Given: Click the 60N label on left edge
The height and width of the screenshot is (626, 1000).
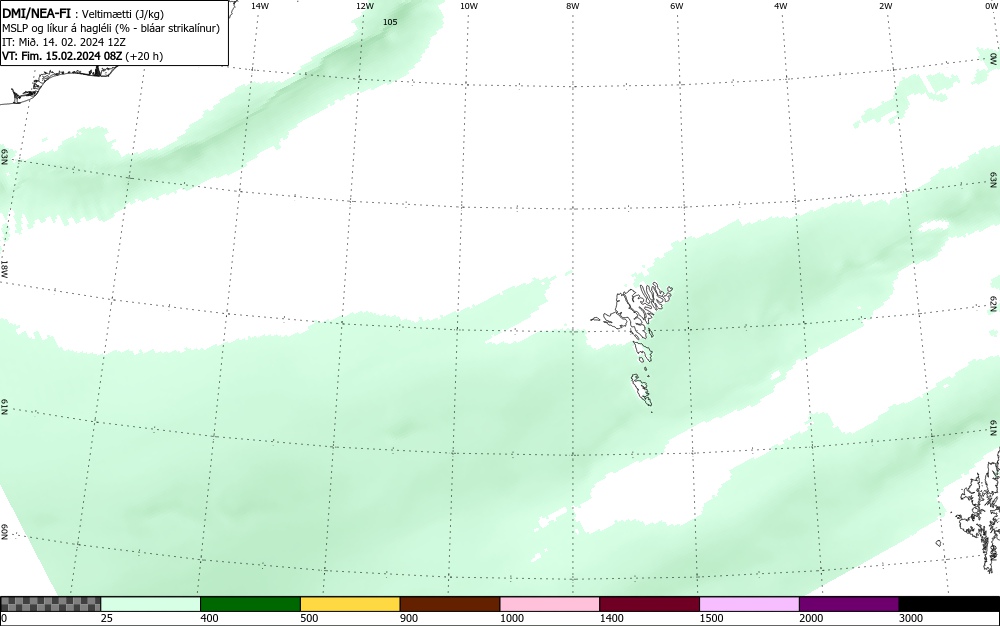Looking at the screenshot, I should point(4,532).
